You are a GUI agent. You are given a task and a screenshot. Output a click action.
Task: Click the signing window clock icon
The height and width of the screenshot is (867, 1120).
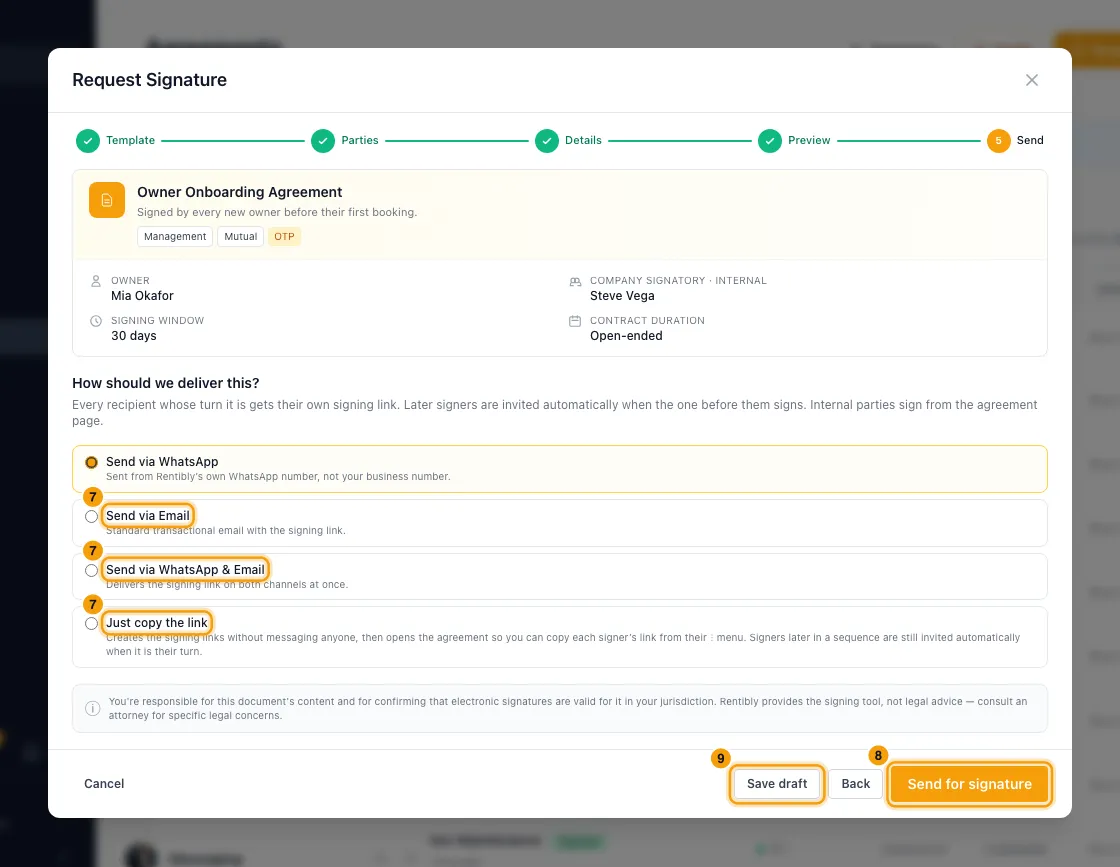click(x=96, y=321)
